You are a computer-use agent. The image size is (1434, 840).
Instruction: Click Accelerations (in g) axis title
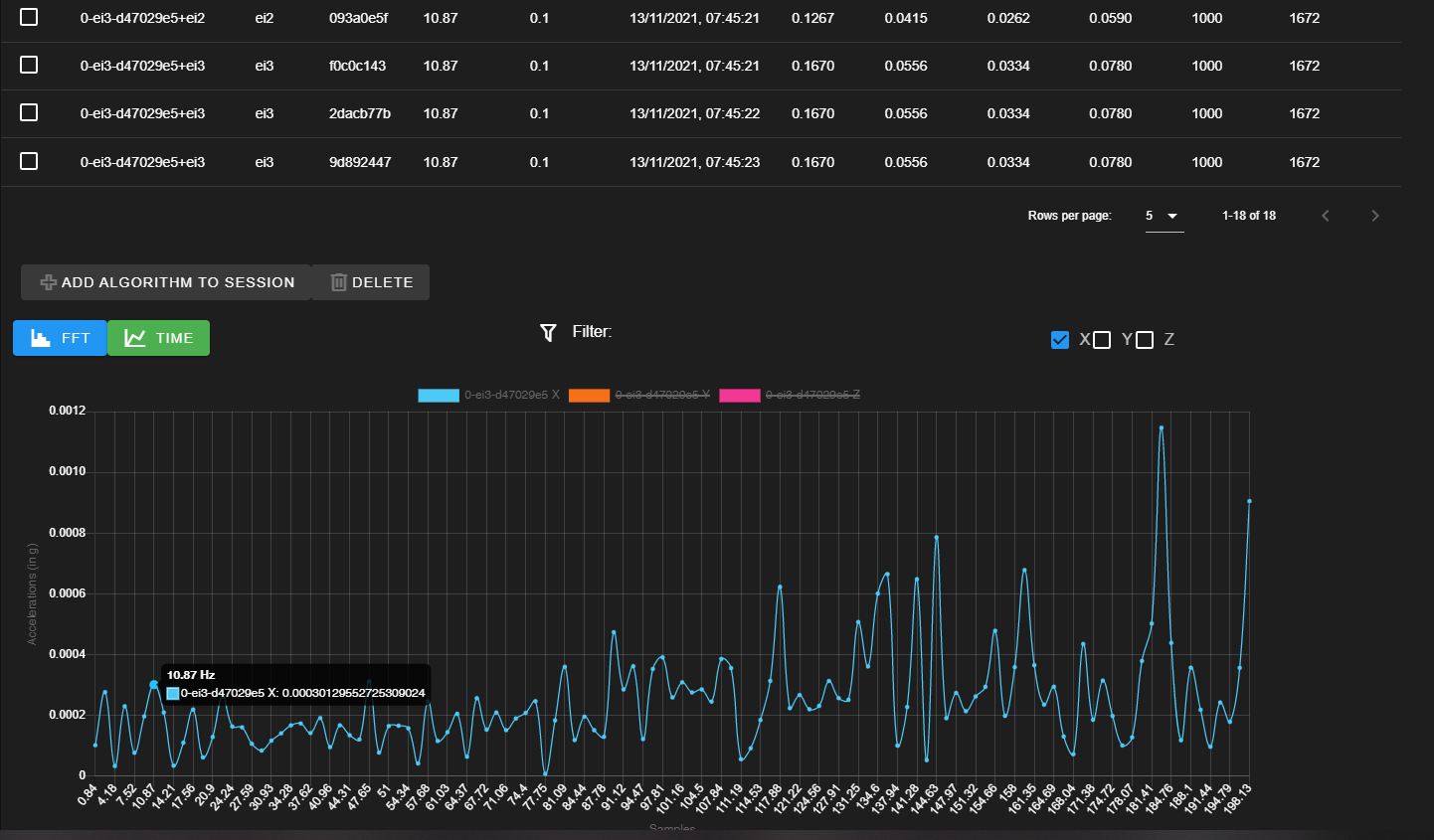click(32, 593)
